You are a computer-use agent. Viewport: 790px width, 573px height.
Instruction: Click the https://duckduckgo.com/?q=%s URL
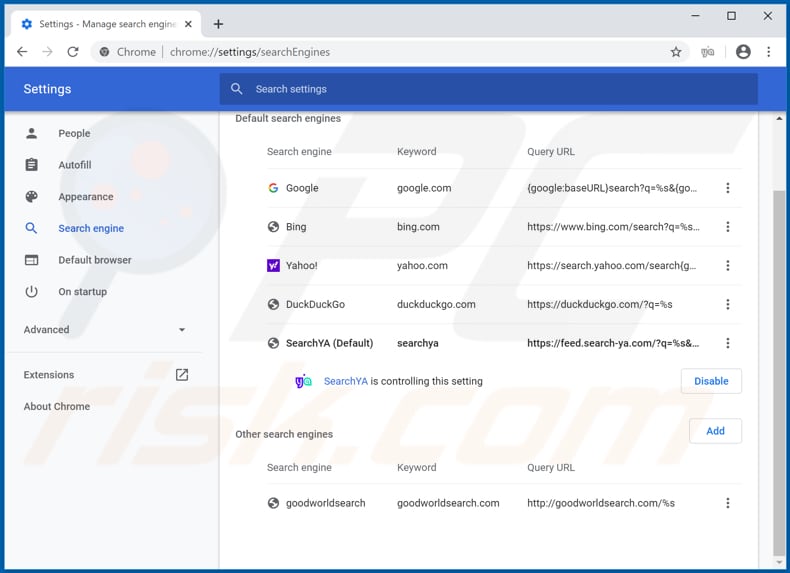click(600, 304)
